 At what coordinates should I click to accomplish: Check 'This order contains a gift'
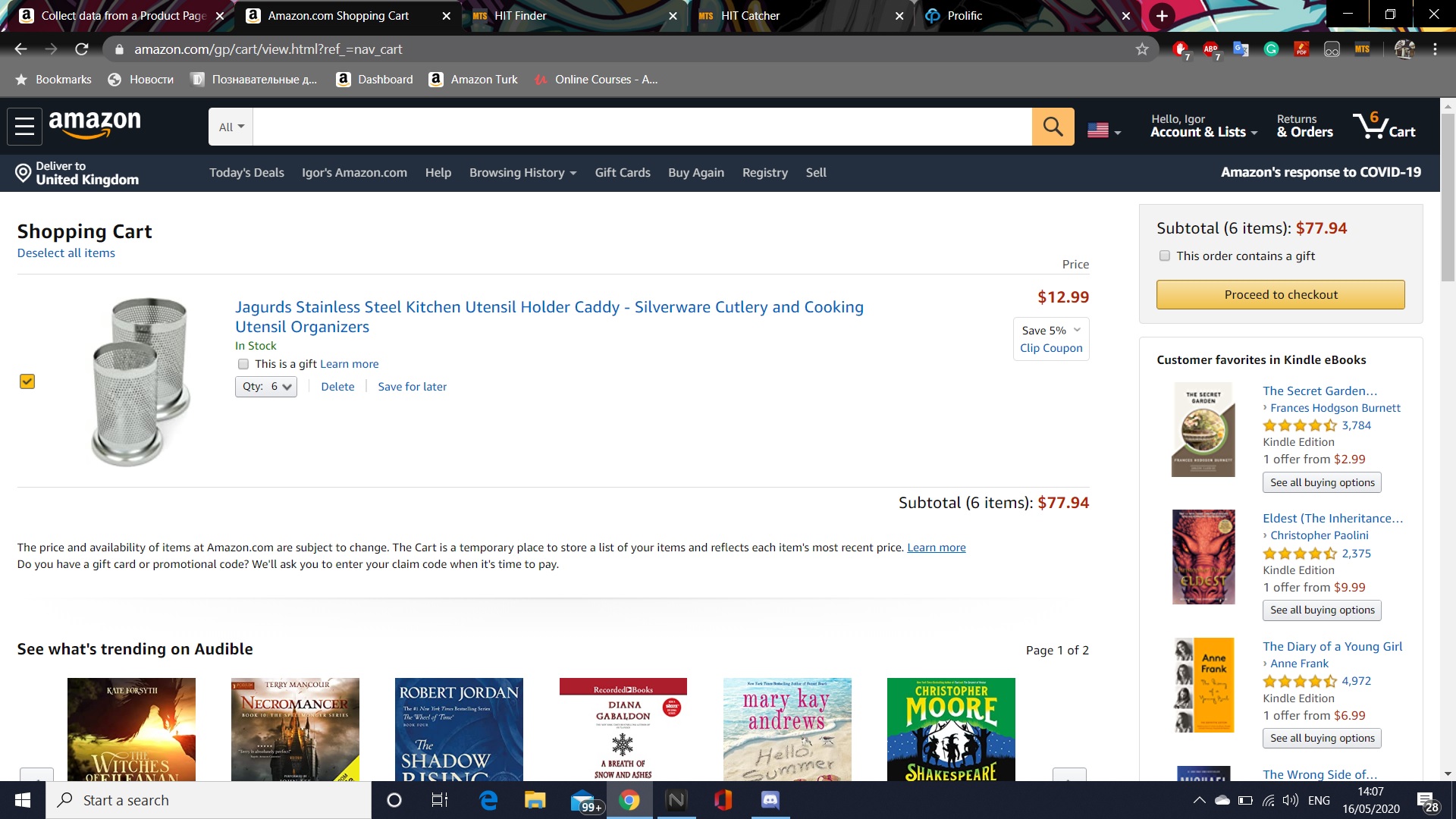pyautogui.click(x=1165, y=256)
